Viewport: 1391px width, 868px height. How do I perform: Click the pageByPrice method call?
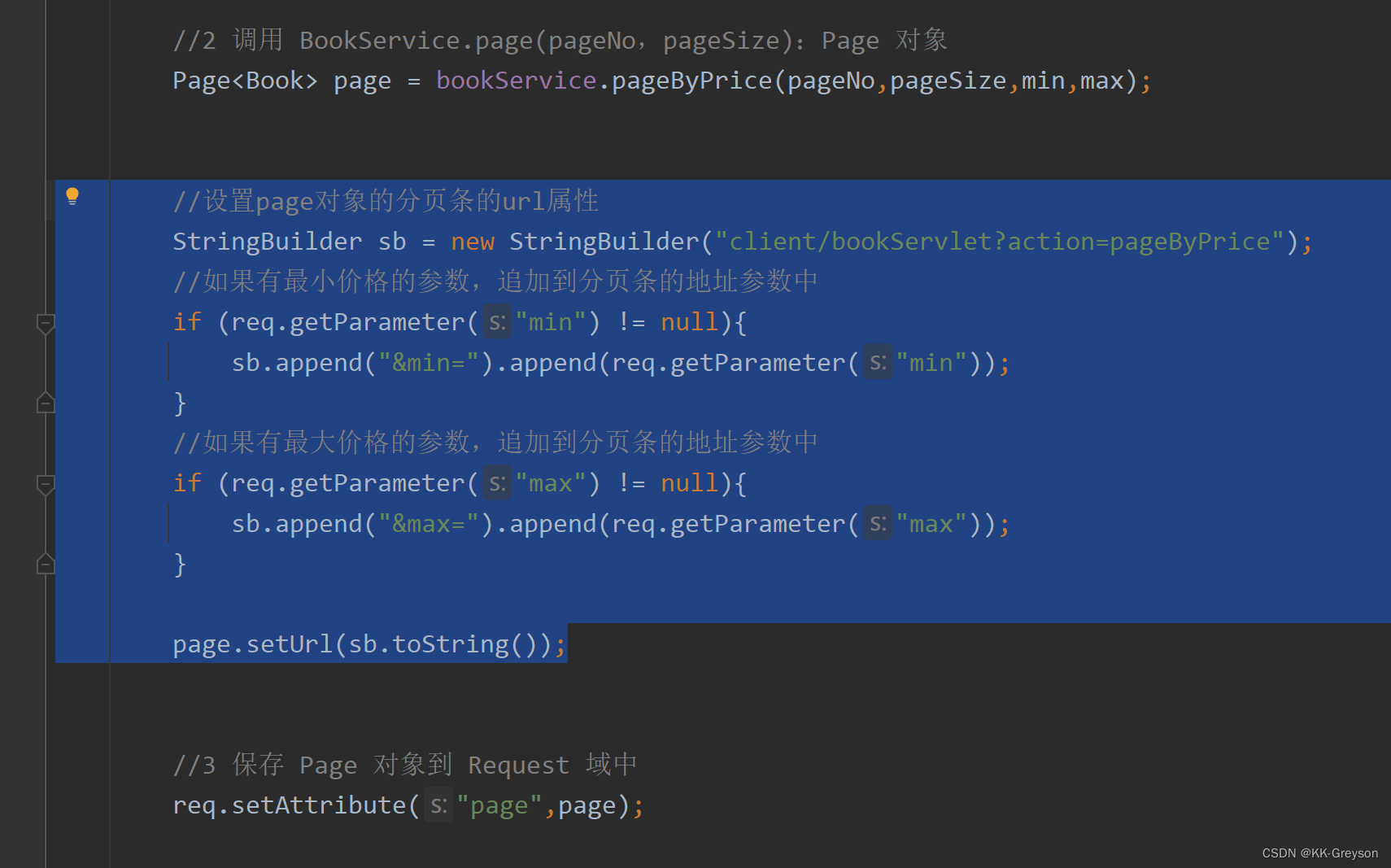691,81
